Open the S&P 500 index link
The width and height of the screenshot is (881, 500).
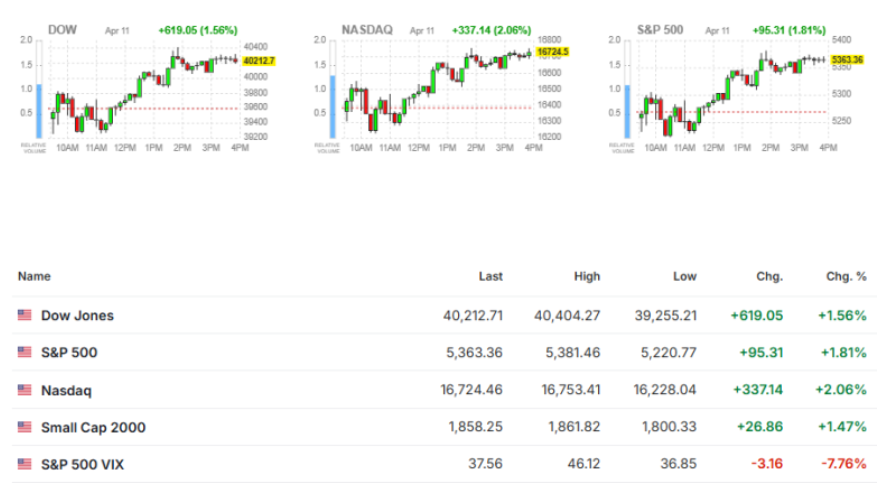click(69, 353)
